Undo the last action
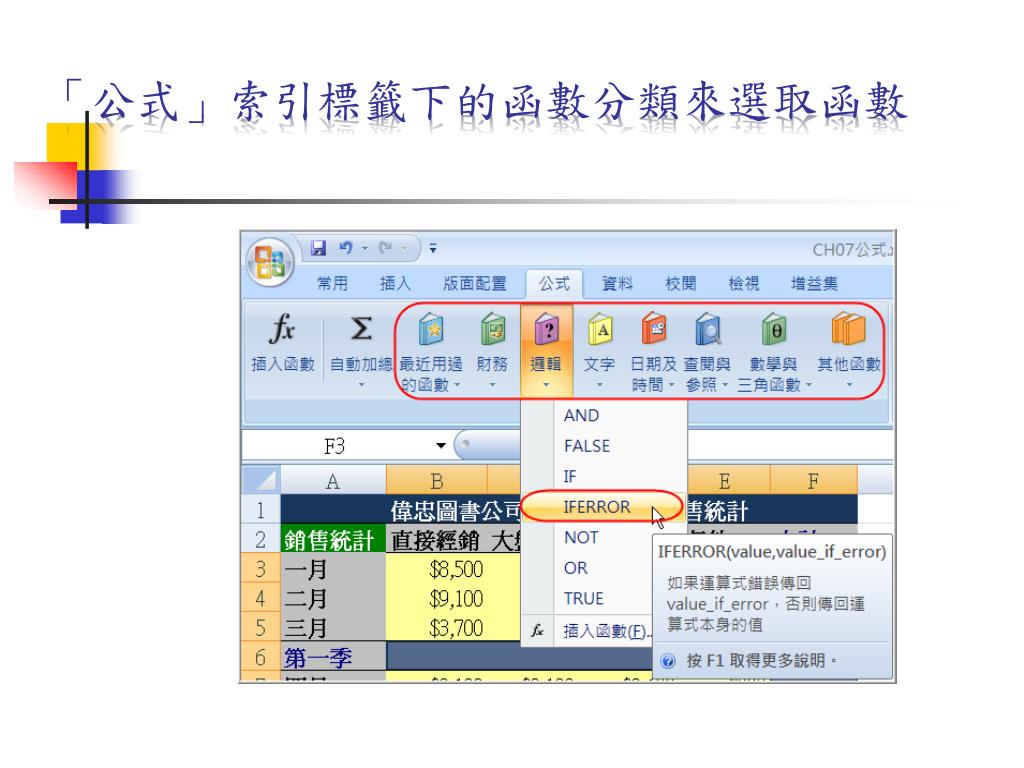Image resolution: width=1024 pixels, height=768 pixels. [x=345, y=248]
